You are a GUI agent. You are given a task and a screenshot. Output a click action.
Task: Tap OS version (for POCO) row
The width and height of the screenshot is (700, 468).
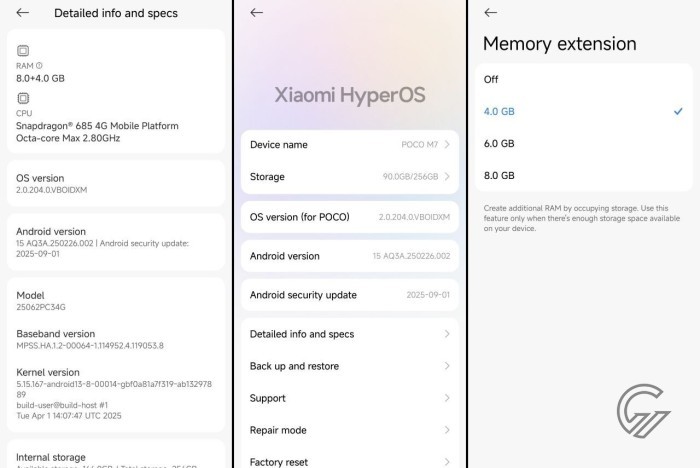[x=349, y=216]
